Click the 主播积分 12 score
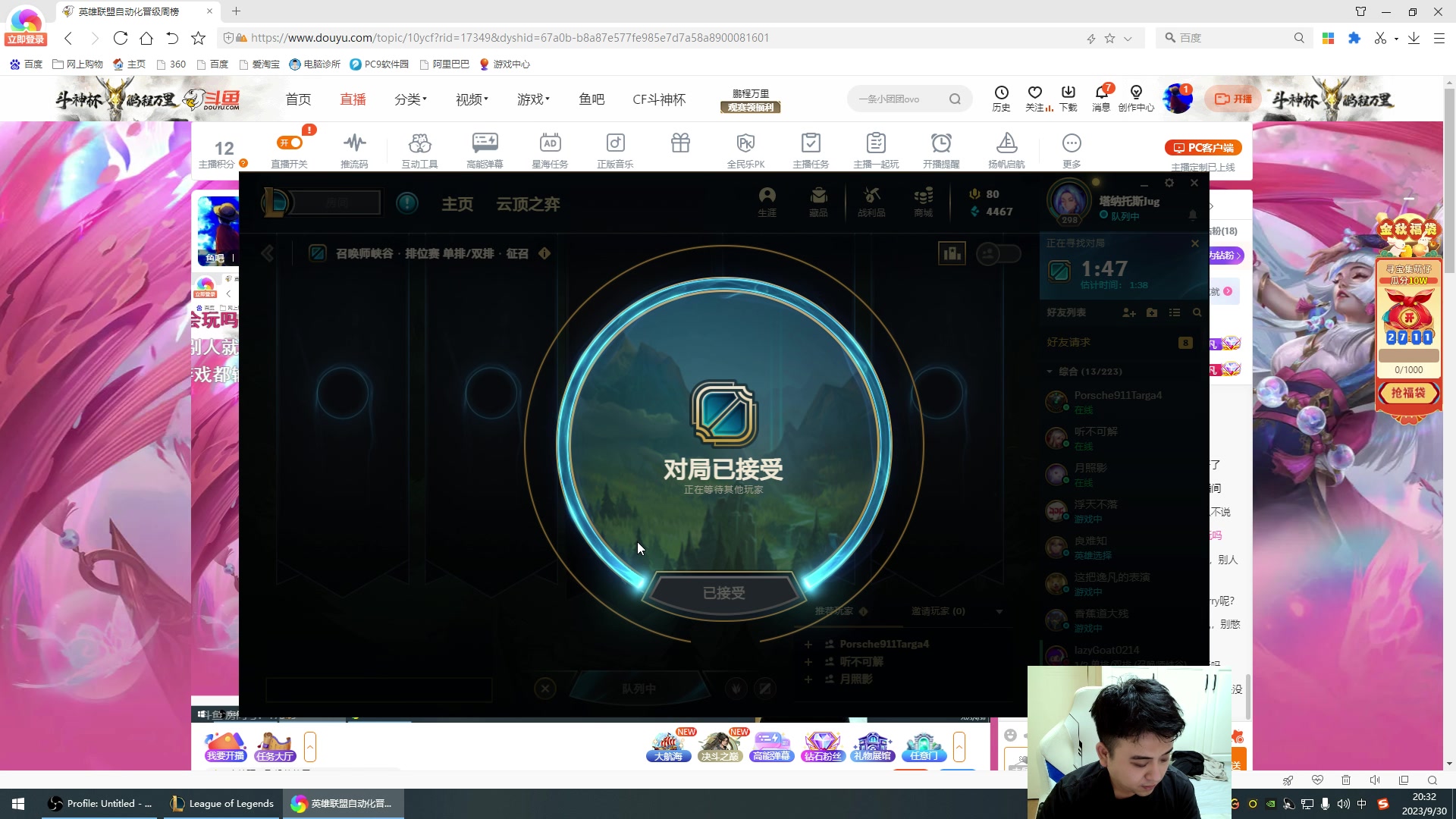1456x819 pixels. point(223,153)
